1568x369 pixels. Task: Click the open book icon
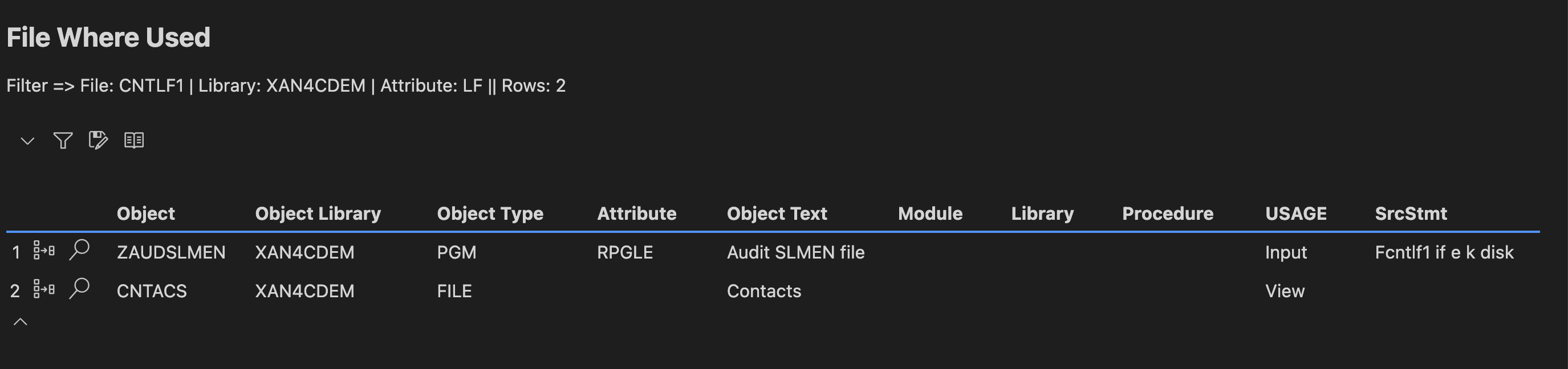pyautogui.click(x=134, y=141)
